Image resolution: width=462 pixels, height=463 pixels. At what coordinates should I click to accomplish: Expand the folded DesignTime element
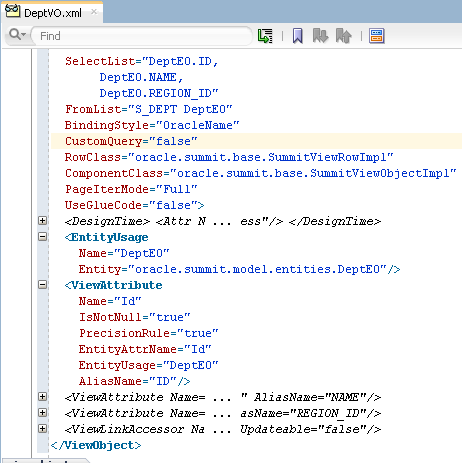42,221
